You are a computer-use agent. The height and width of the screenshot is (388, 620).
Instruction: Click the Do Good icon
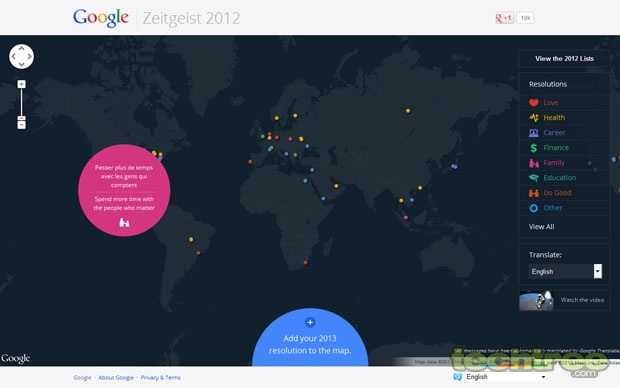[x=533, y=193]
